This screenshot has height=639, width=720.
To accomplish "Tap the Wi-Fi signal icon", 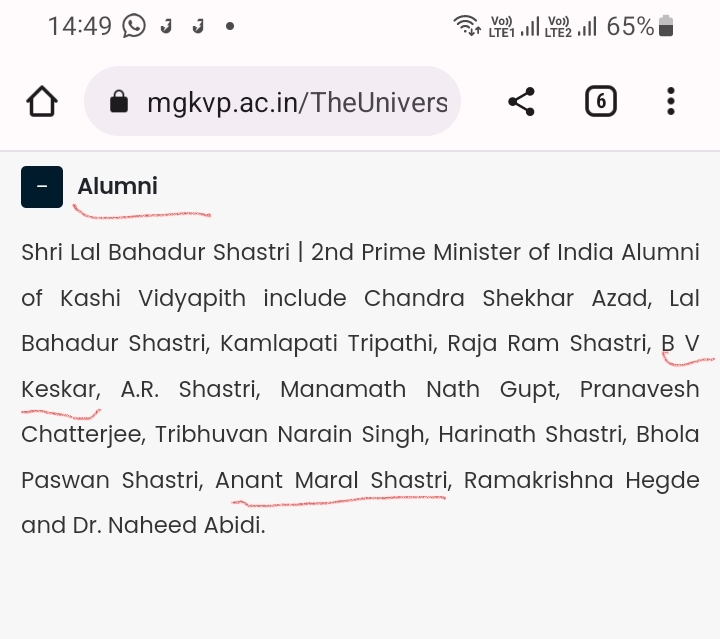I will pos(466,26).
